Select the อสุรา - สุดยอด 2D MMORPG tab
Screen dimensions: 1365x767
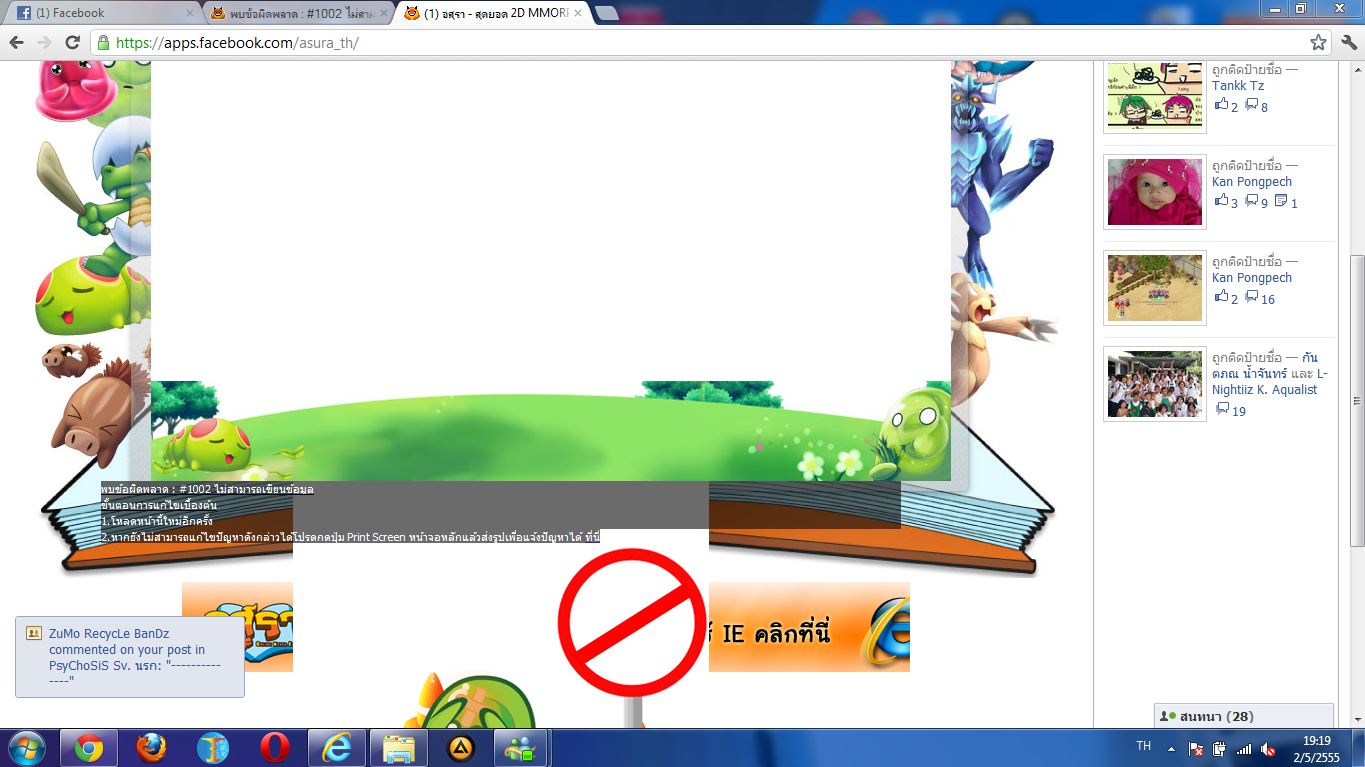(491, 13)
